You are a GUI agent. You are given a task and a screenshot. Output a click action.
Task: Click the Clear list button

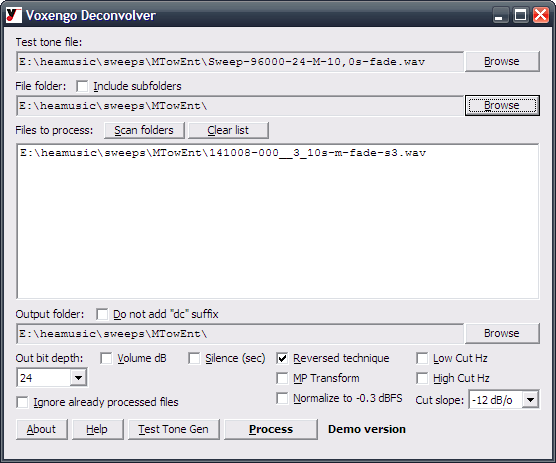[x=228, y=130]
